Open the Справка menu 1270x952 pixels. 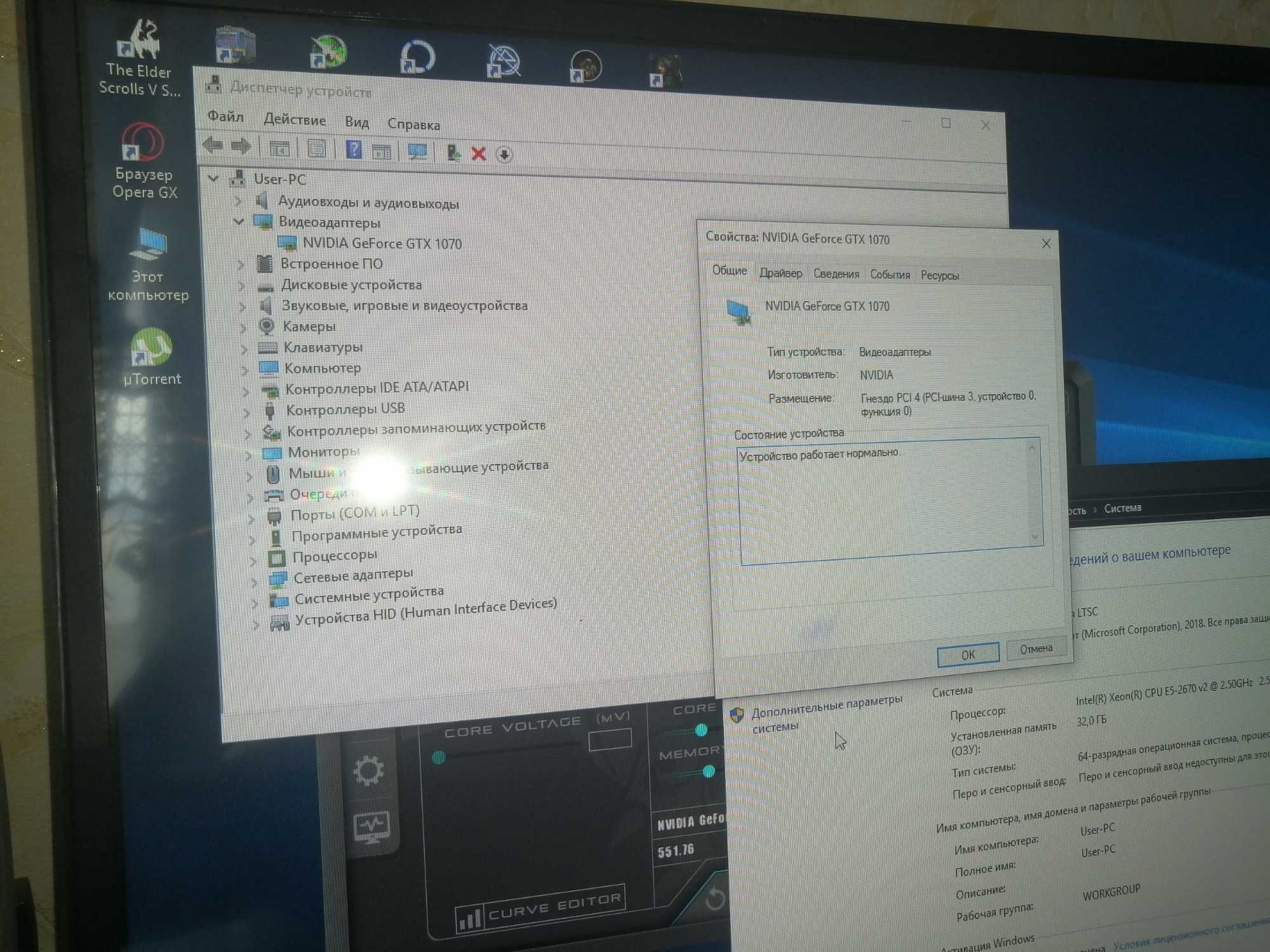pos(413,124)
